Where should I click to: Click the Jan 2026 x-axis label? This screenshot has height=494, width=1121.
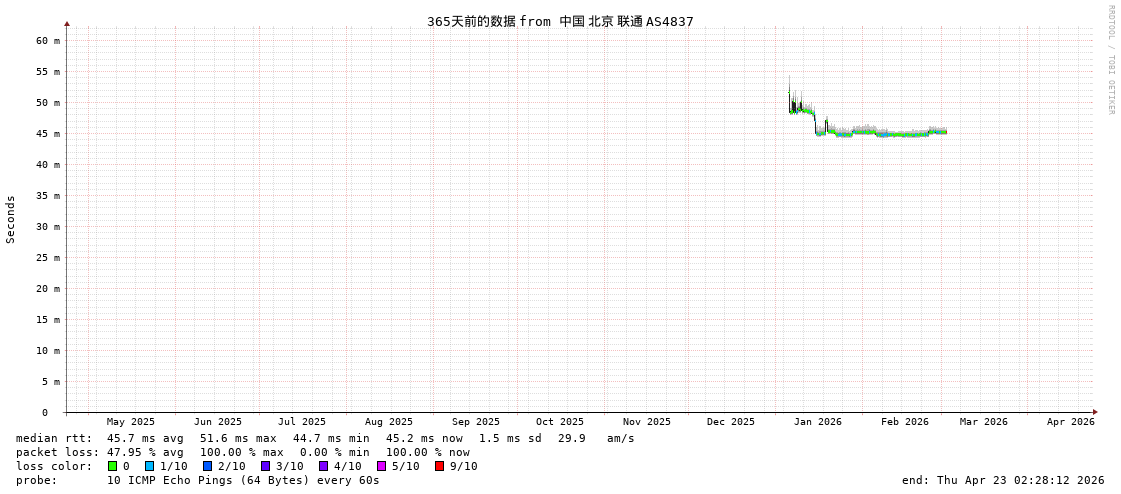tap(817, 422)
